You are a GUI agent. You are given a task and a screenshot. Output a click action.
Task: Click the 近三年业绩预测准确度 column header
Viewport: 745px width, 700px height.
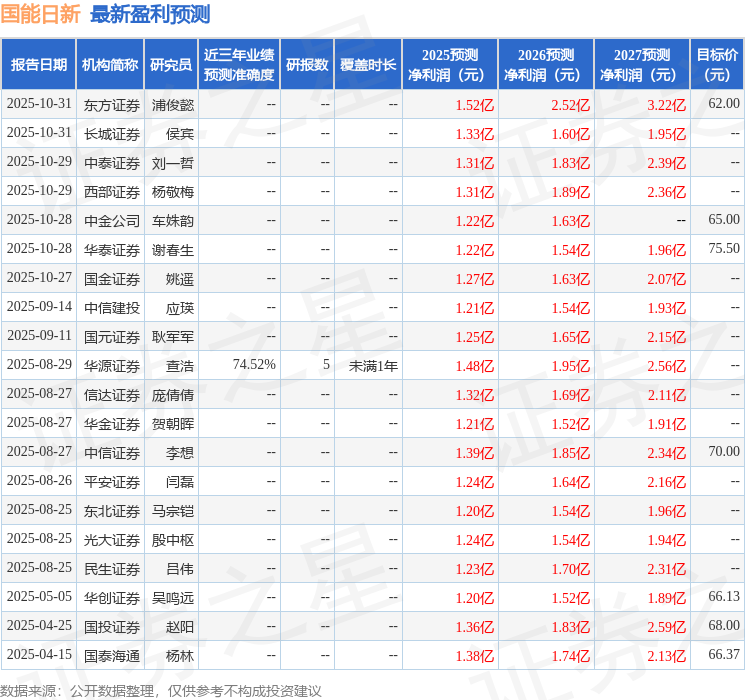tap(239, 65)
